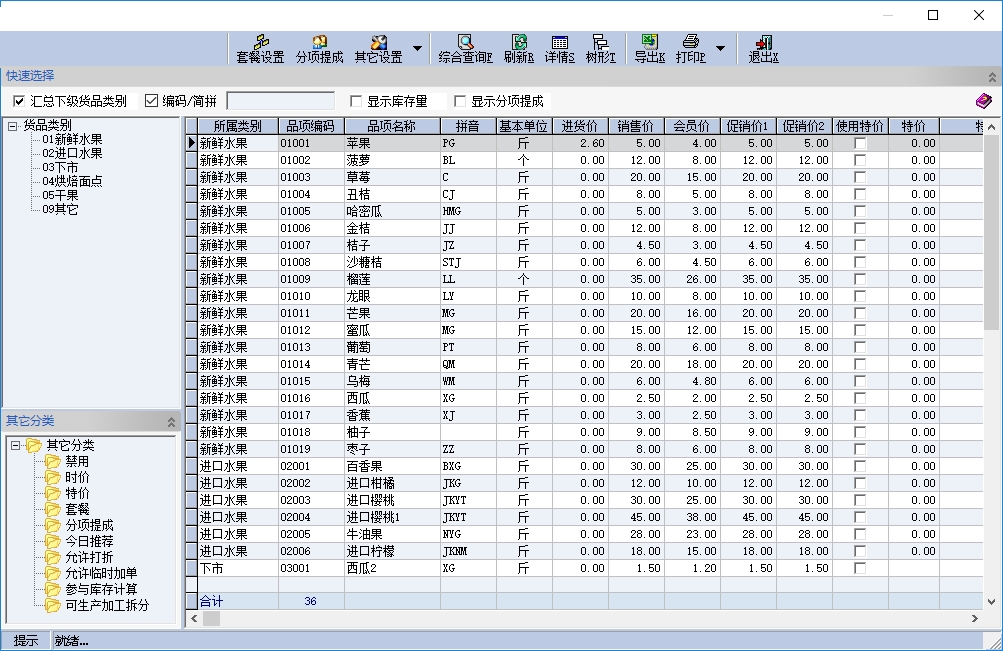This screenshot has height=651, width=1003.
Task: Click the 分项提成 toolbar icon
Action: [x=319, y=48]
